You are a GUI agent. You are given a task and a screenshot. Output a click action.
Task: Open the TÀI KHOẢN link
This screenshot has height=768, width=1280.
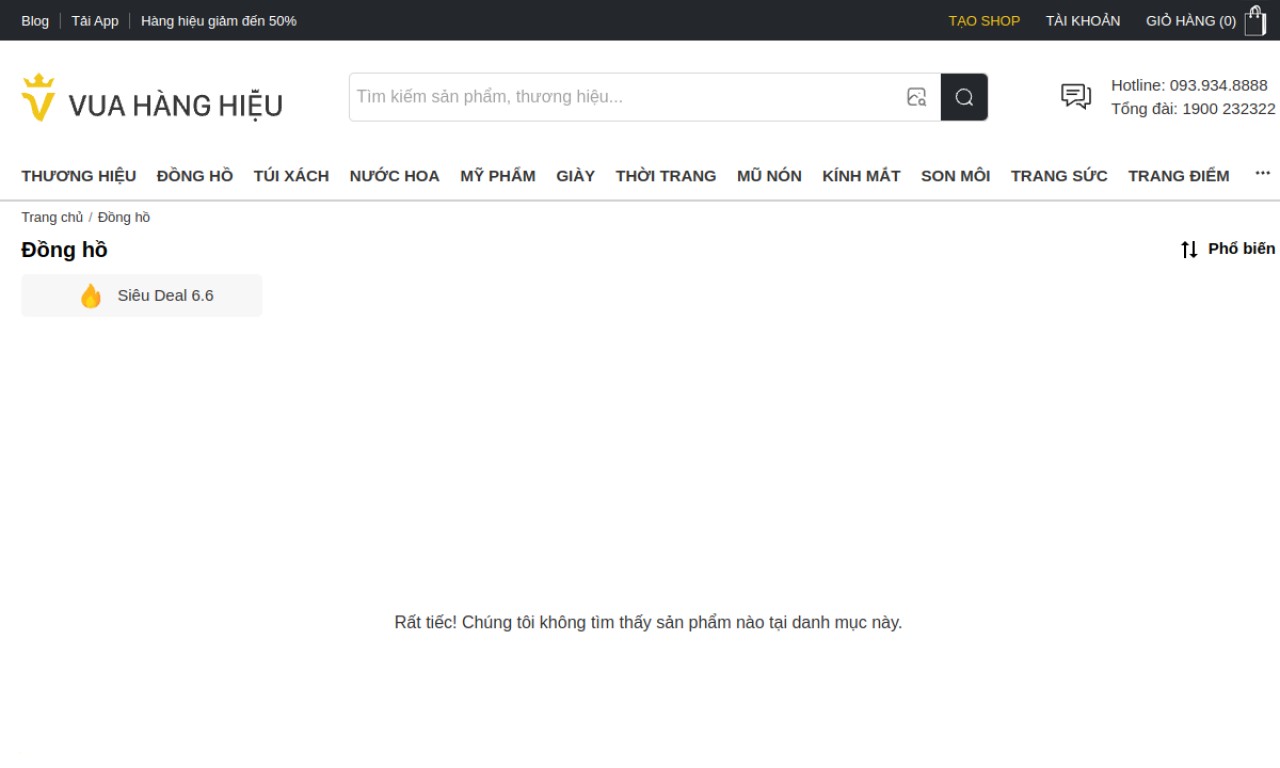point(1083,21)
